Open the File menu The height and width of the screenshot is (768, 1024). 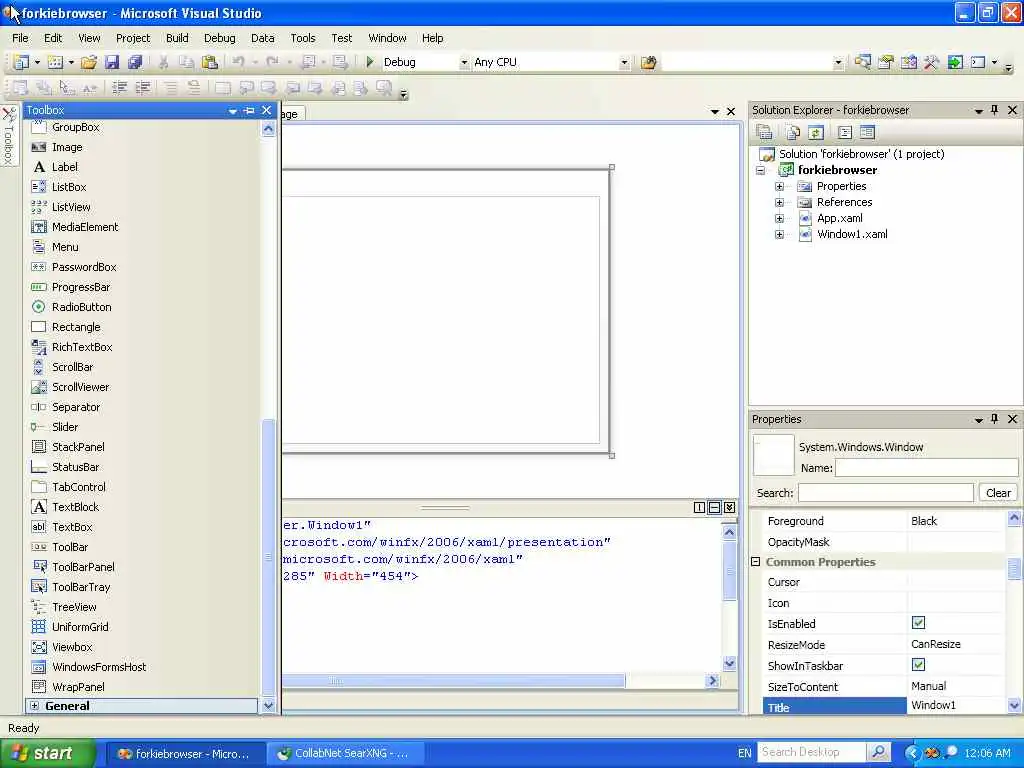point(20,38)
